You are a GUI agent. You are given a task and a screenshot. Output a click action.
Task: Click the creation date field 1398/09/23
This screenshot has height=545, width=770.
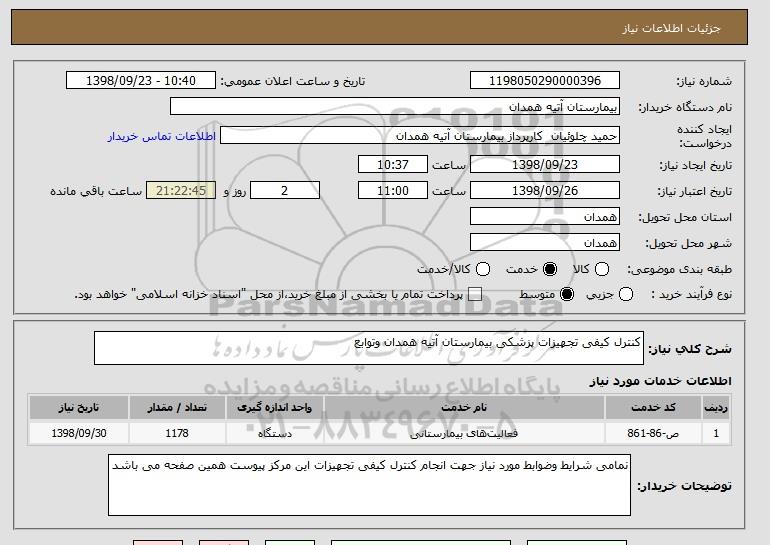545,164
